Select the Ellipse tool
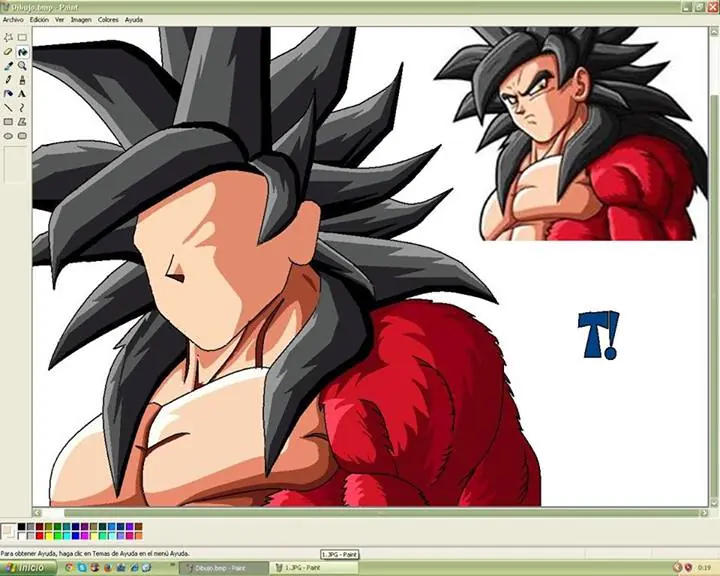Image resolution: width=720 pixels, height=576 pixels. 8,136
